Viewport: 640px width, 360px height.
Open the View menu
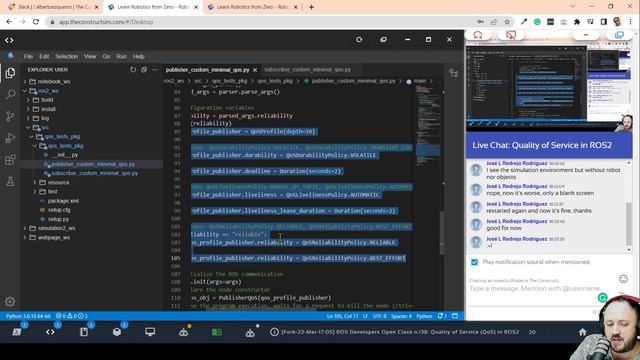90,56
